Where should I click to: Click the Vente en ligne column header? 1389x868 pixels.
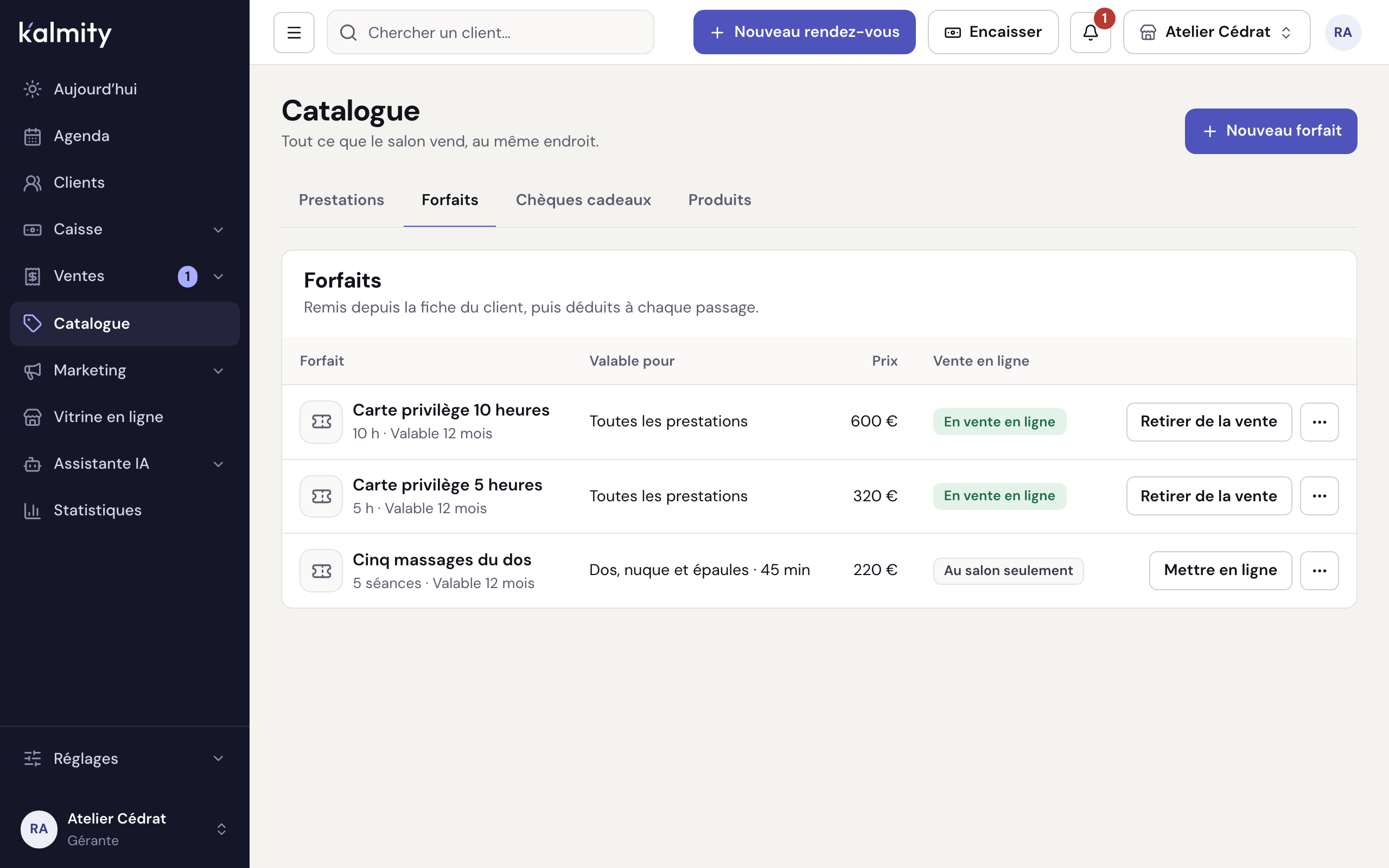981,361
